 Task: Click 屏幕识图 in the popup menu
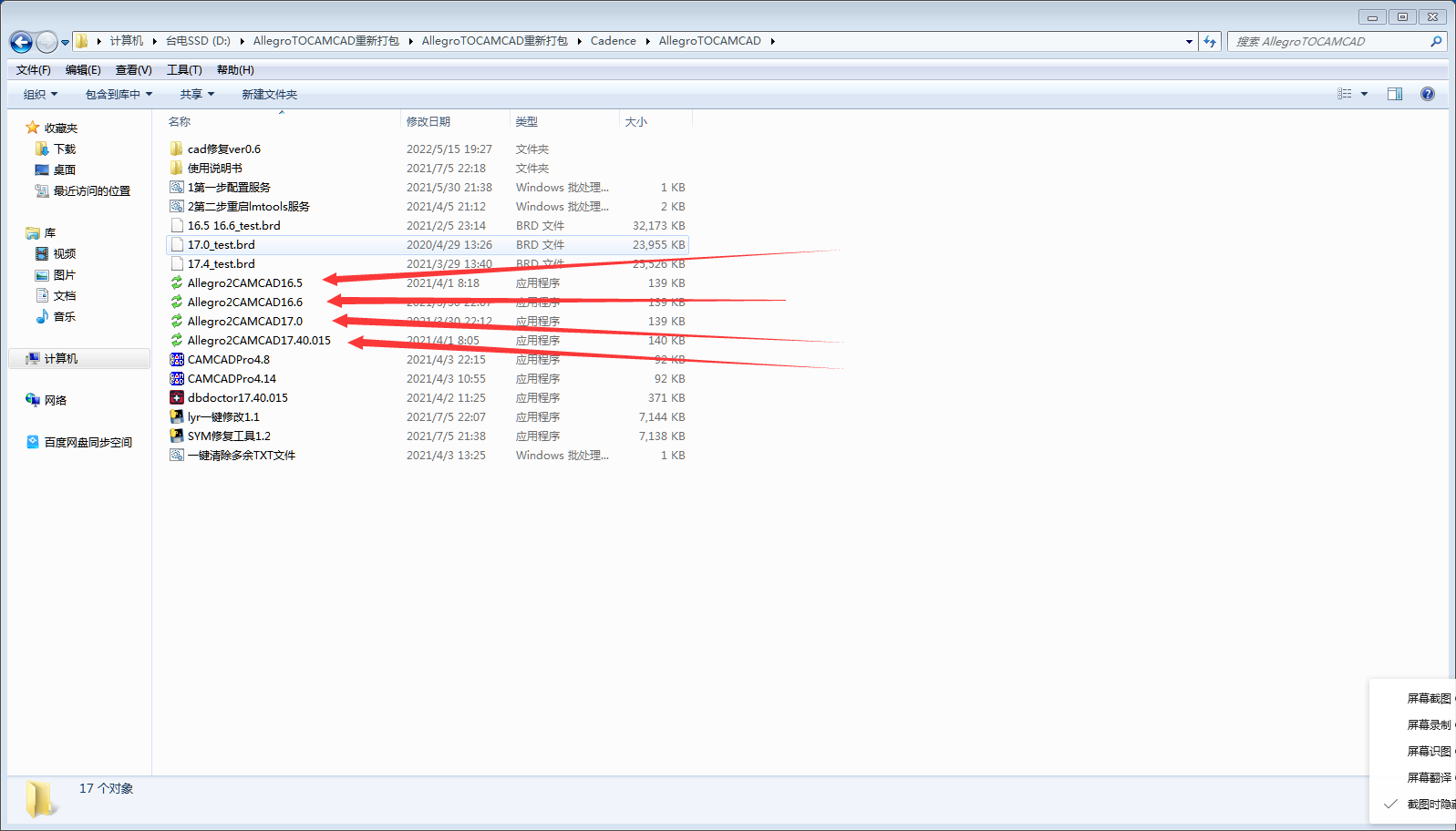click(x=1429, y=751)
